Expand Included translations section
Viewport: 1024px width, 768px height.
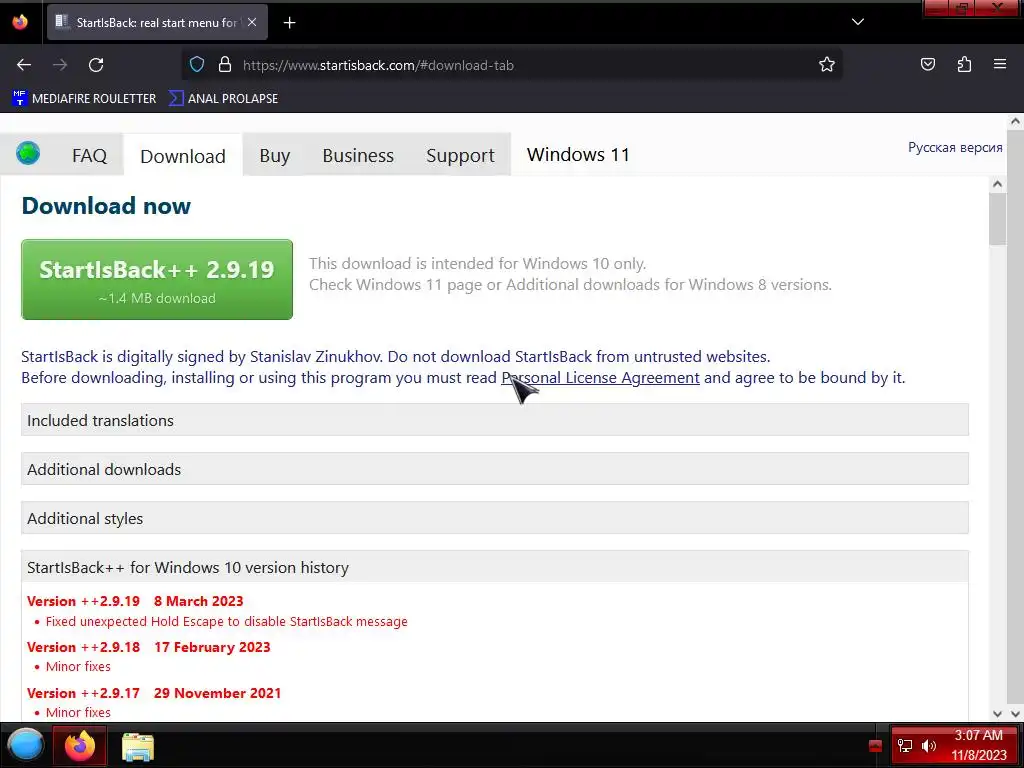pos(494,420)
